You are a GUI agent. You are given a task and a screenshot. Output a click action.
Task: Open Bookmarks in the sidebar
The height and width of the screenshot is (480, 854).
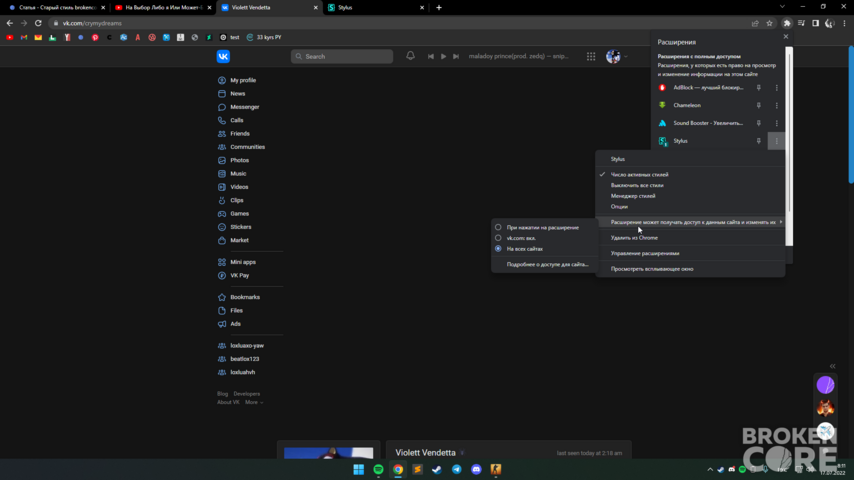tap(245, 297)
